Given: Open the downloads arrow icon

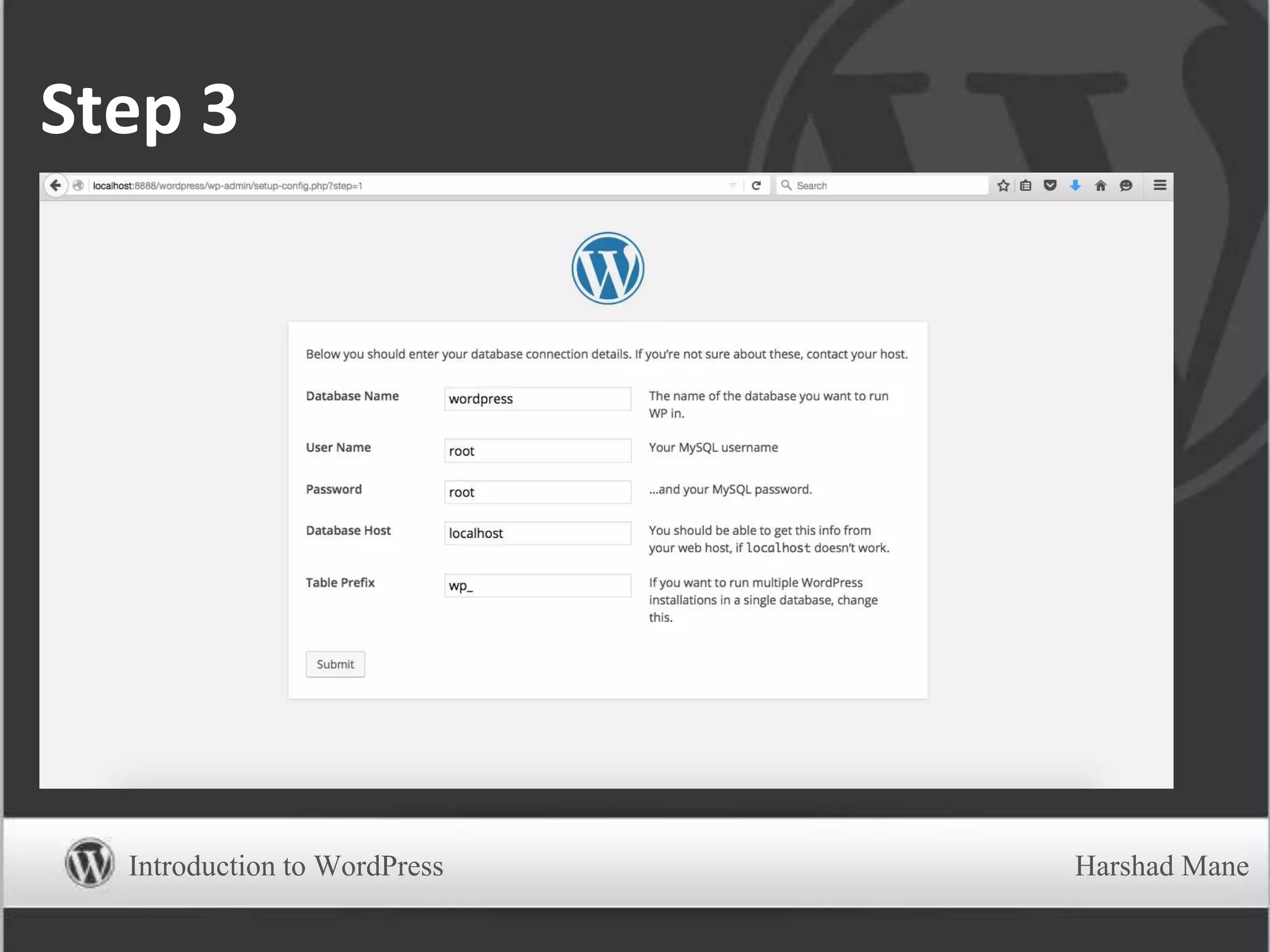Looking at the screenshot, I should tap(1075, 185).
